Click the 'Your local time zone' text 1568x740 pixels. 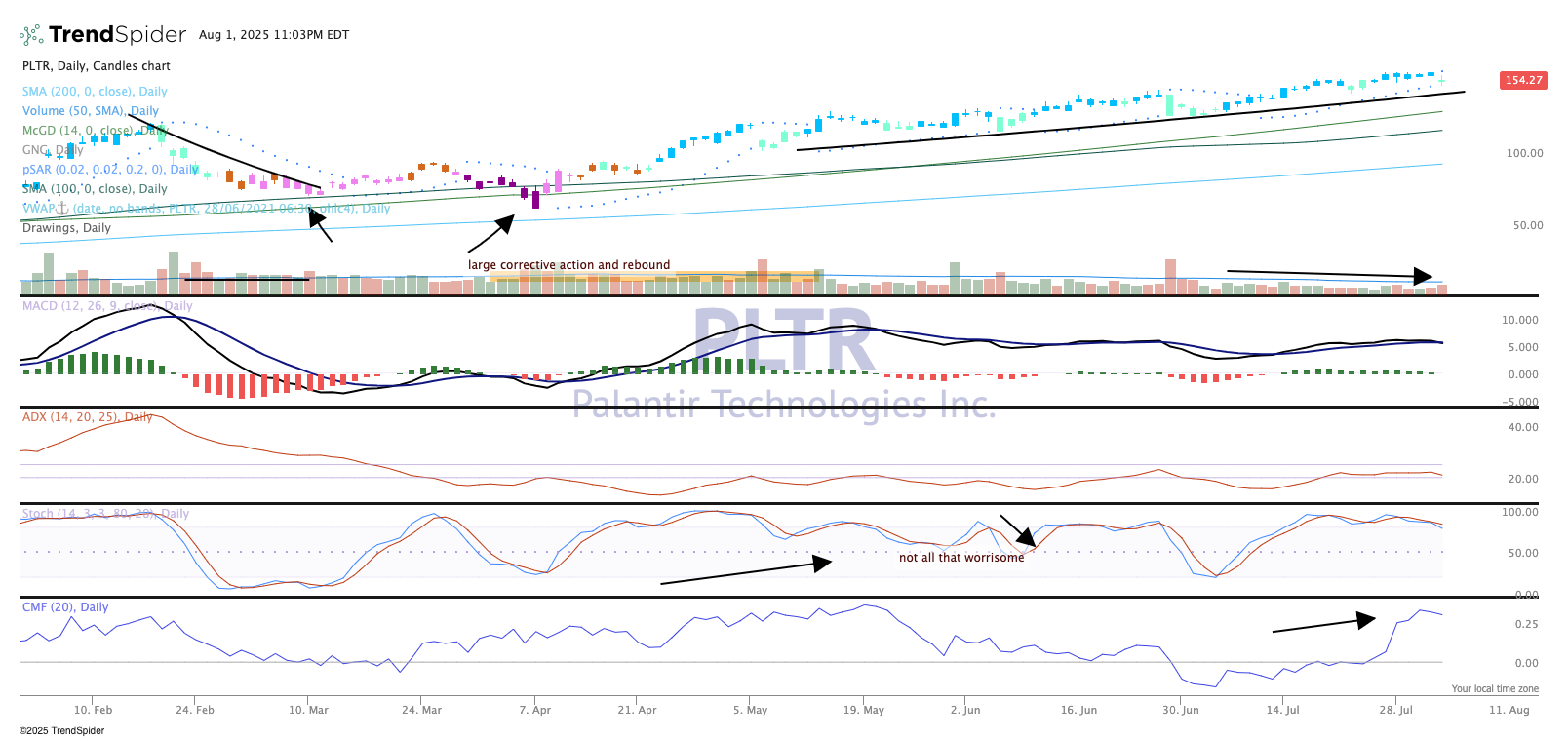click(x=1494, y=689)
